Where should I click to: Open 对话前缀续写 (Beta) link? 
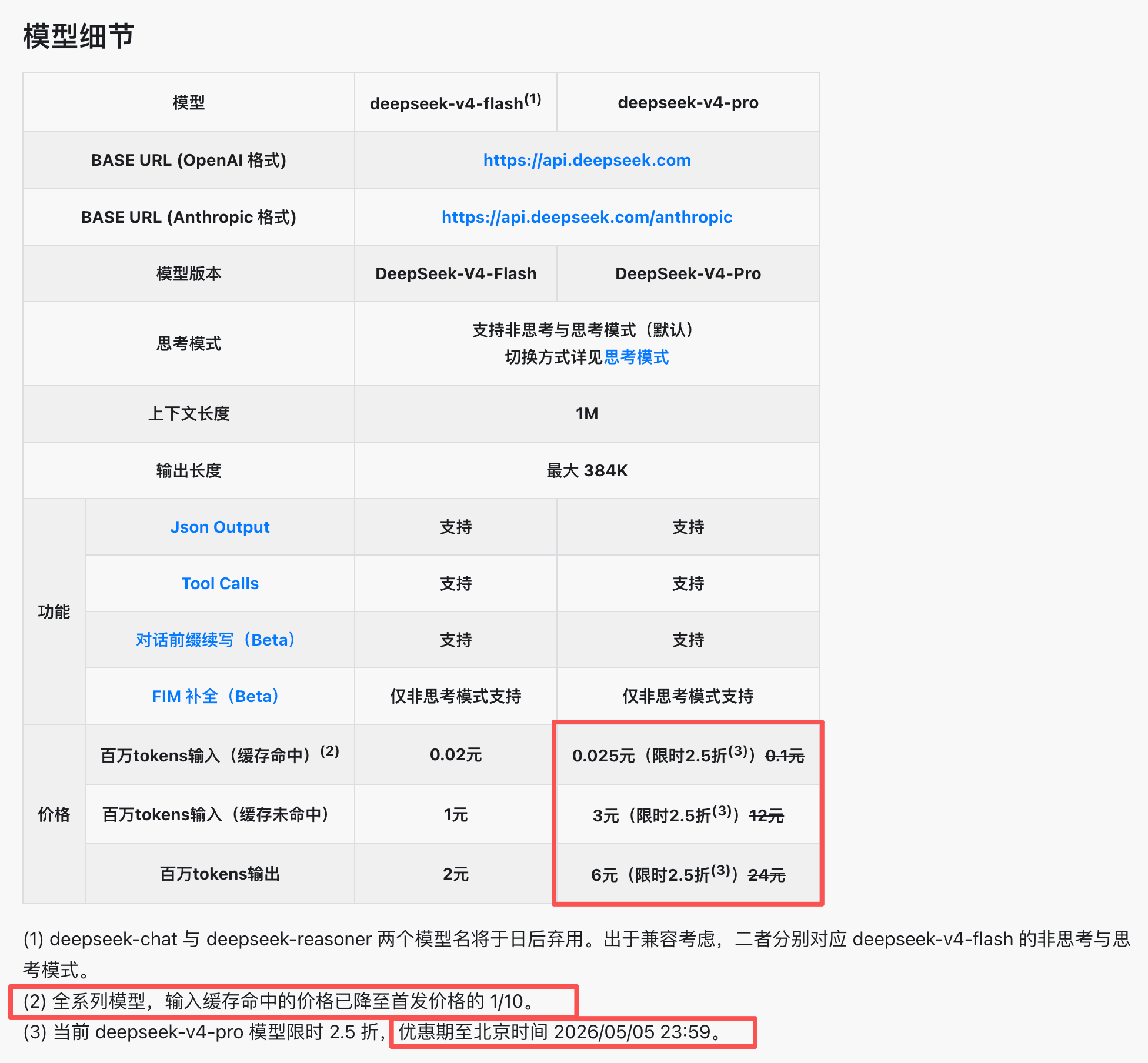[x=215, y=640]
